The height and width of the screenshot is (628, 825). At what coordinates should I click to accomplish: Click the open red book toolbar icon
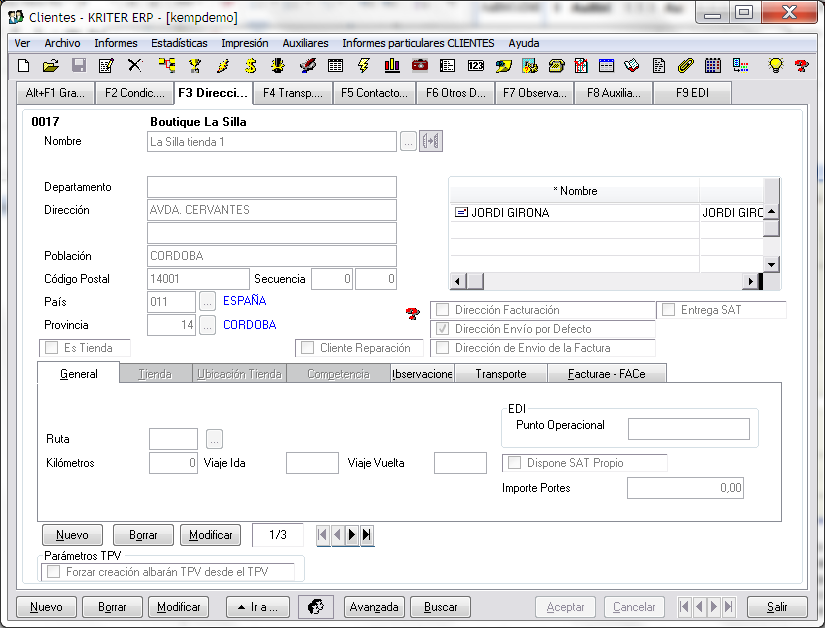pos(631,66)
